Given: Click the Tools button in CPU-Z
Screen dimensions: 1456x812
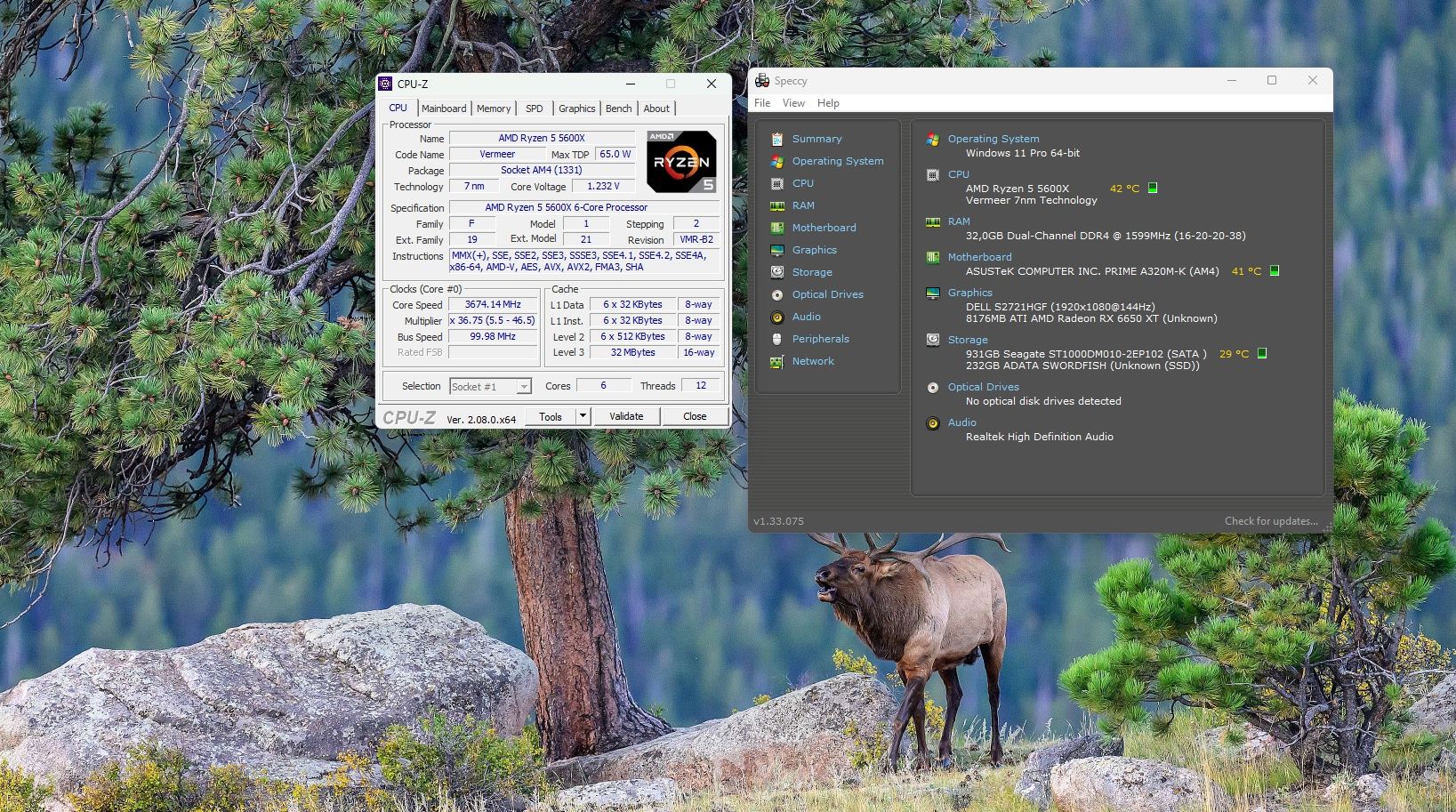Looking at the screenshot, I should (x=551, y=416).
